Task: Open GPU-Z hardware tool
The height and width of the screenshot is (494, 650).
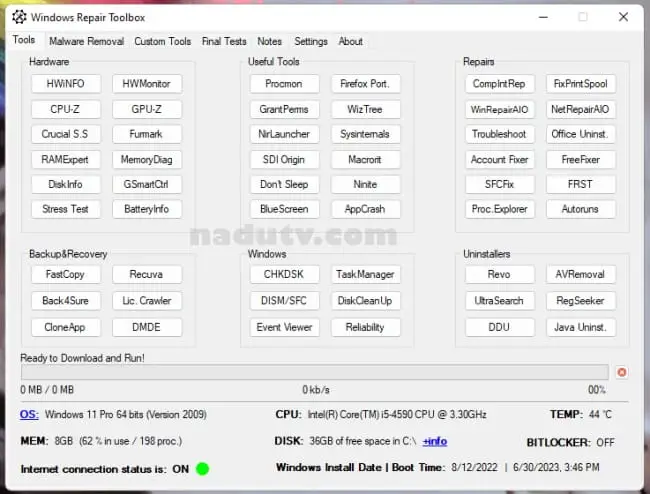Action: point(146,109)
